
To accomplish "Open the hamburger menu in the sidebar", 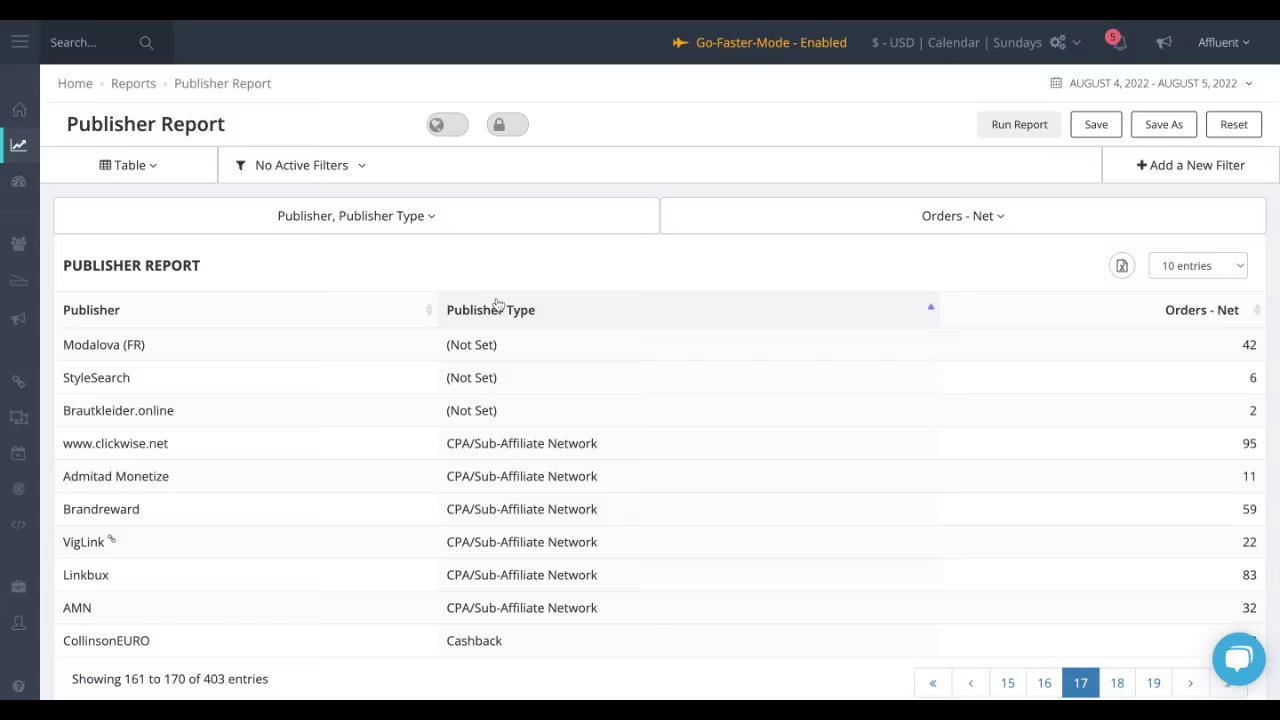I will pyautogui.click(x=20, y=42).
